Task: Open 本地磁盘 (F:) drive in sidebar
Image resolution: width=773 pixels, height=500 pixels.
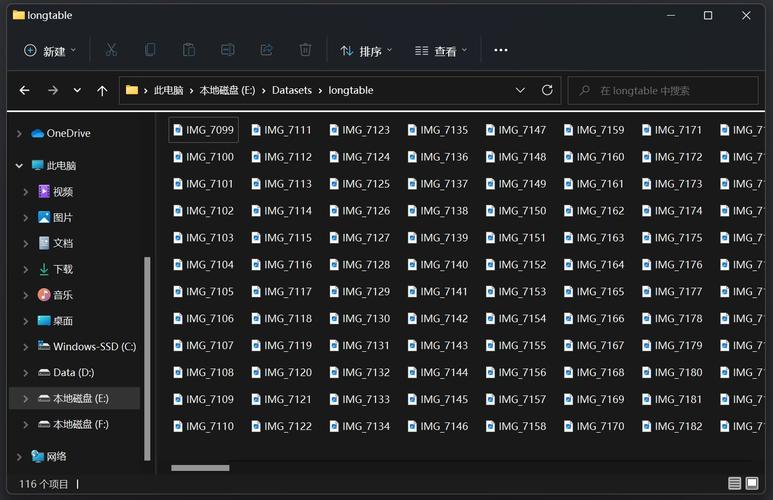Action: (74, 424)
